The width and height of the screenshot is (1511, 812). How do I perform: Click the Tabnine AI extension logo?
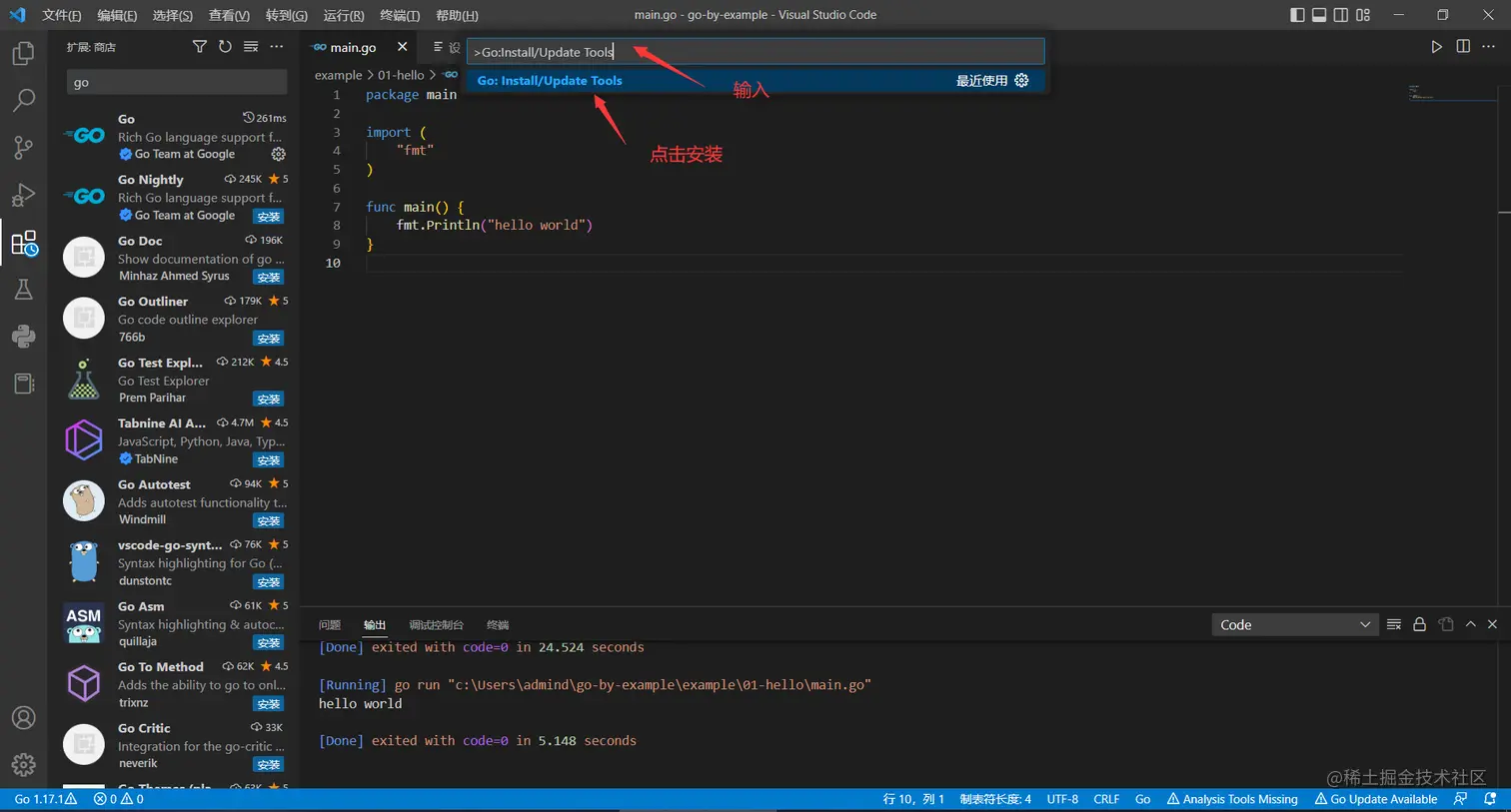click(x=84, y=440)
